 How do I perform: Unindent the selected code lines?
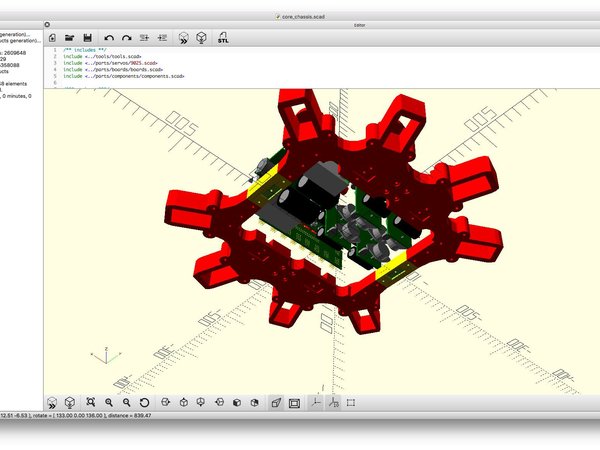tap(144, 37)
